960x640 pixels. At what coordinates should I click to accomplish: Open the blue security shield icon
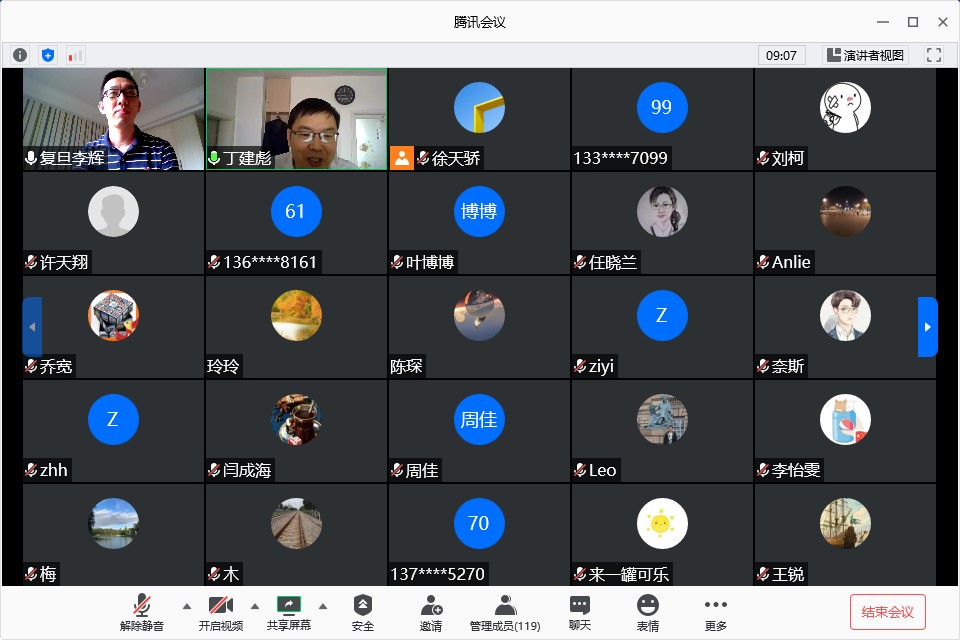47,55
